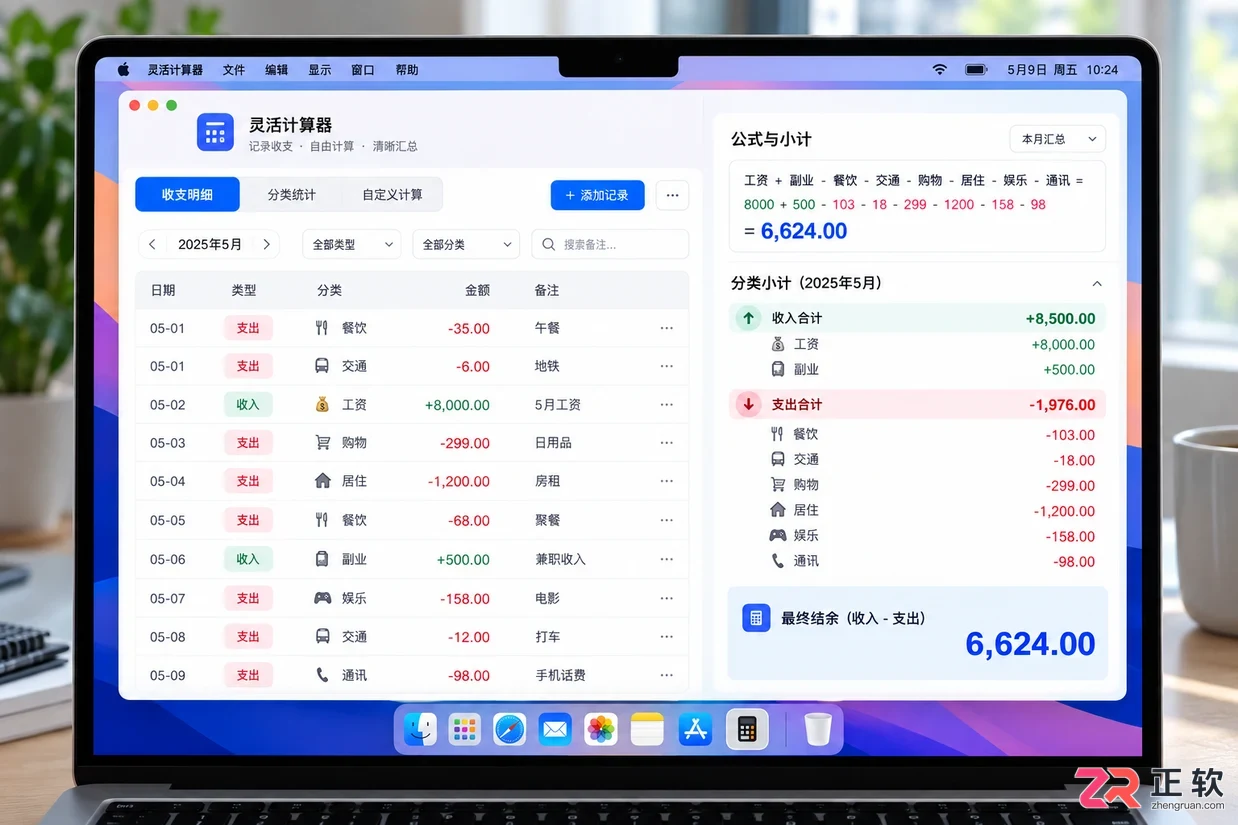Viewport: 1238px width, 825px height.
Task: Click the house icon in 05-04 row
Action: pyautogui.click(x=322, y=481)
